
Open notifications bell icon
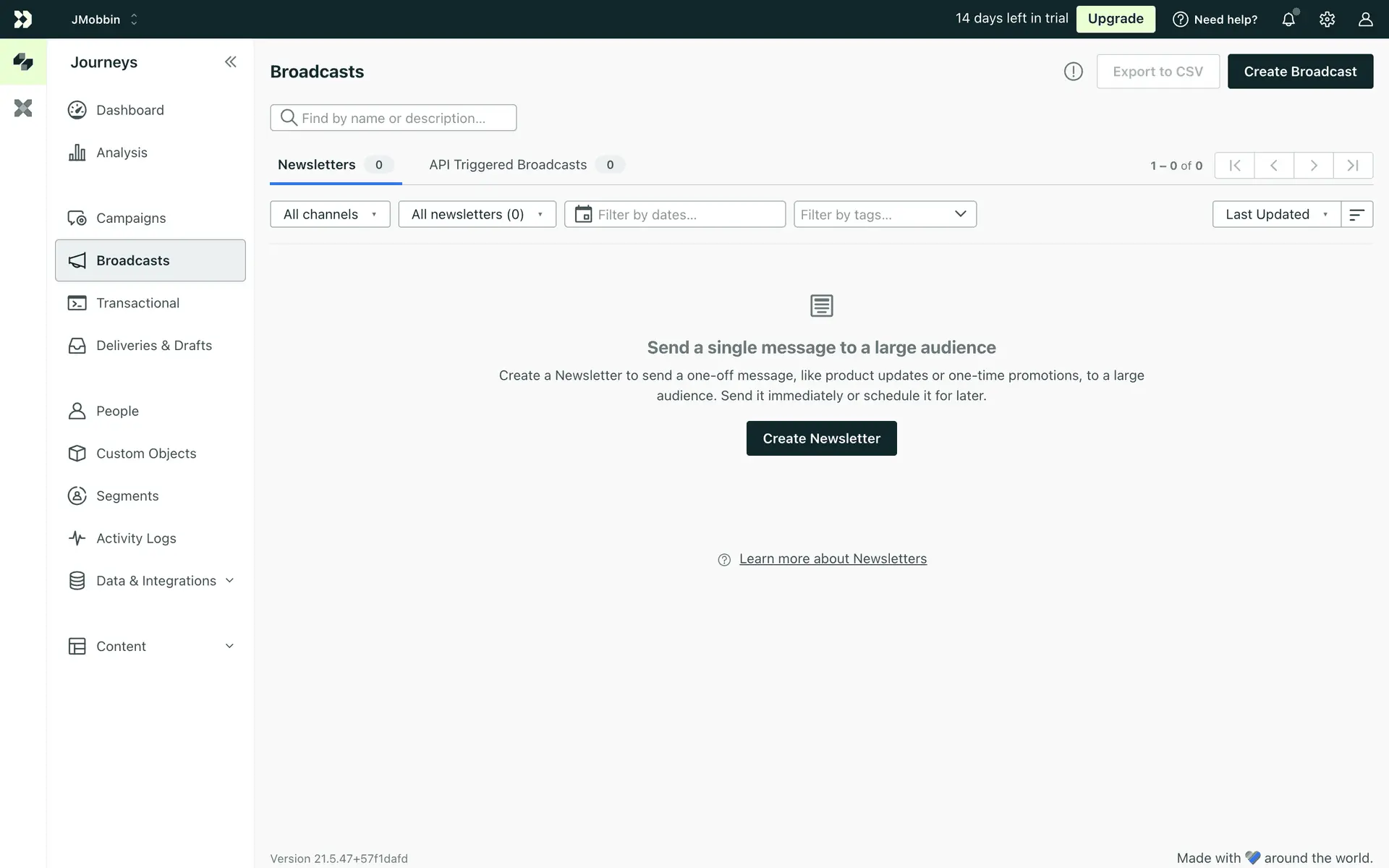[x=1288, y=20]
